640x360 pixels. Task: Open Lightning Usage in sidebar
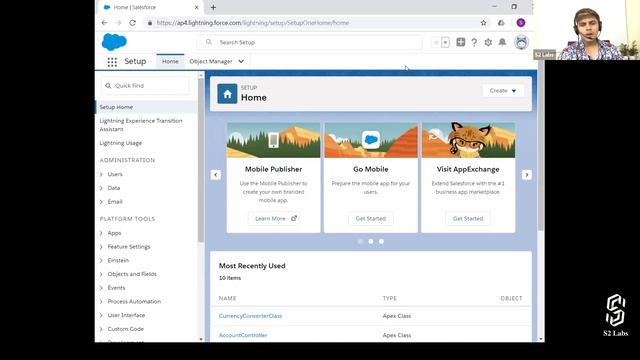coord(121,143)
